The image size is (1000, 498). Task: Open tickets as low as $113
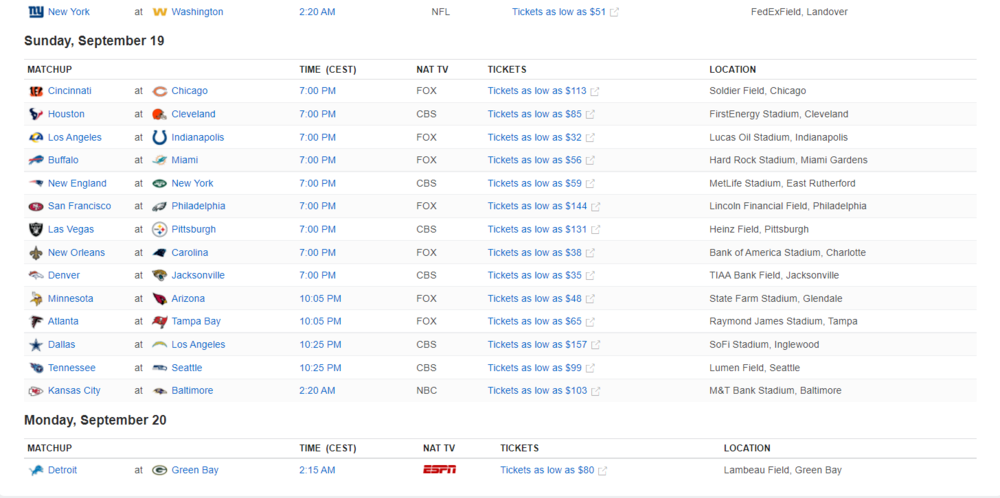point(536,91)
